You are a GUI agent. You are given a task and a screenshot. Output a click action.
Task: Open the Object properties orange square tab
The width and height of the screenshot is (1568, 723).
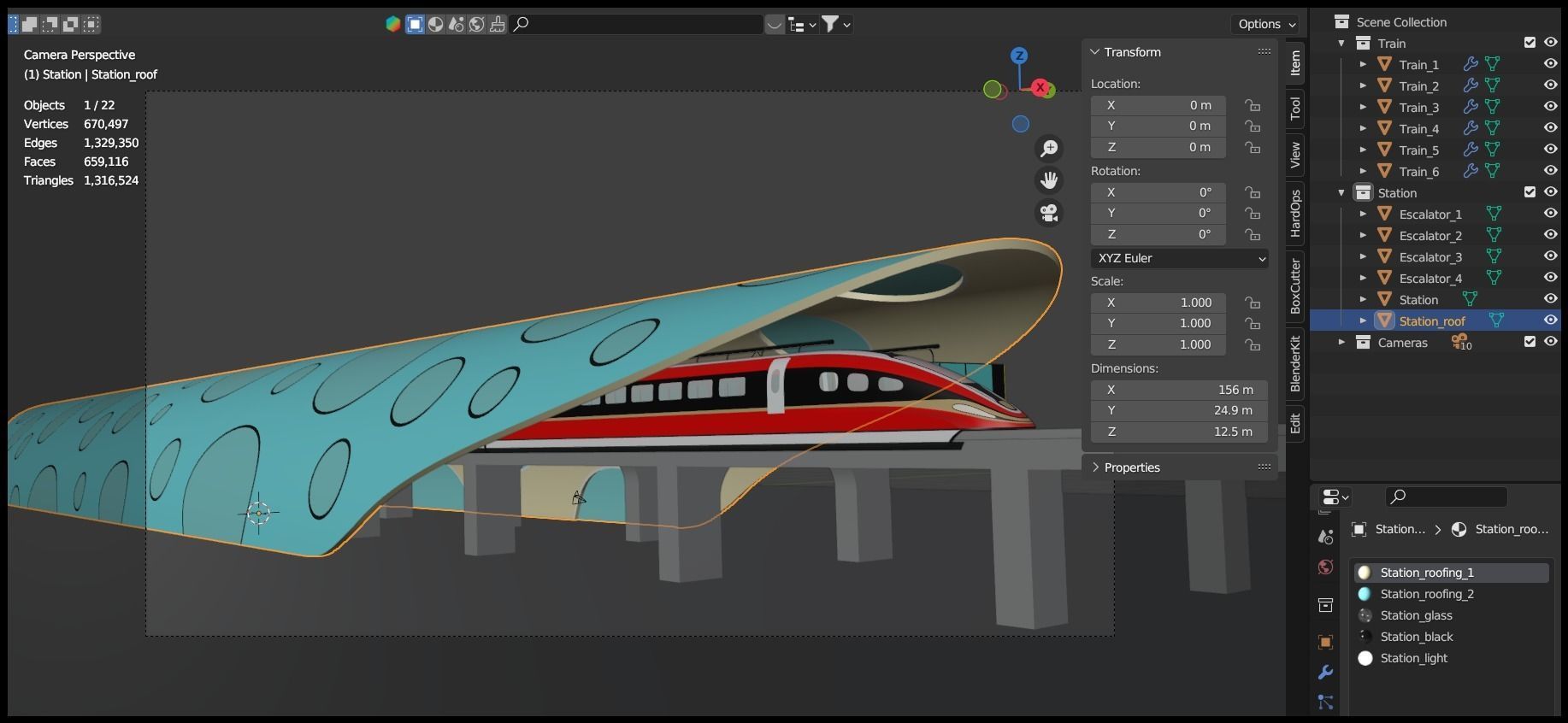[1325, 642]
